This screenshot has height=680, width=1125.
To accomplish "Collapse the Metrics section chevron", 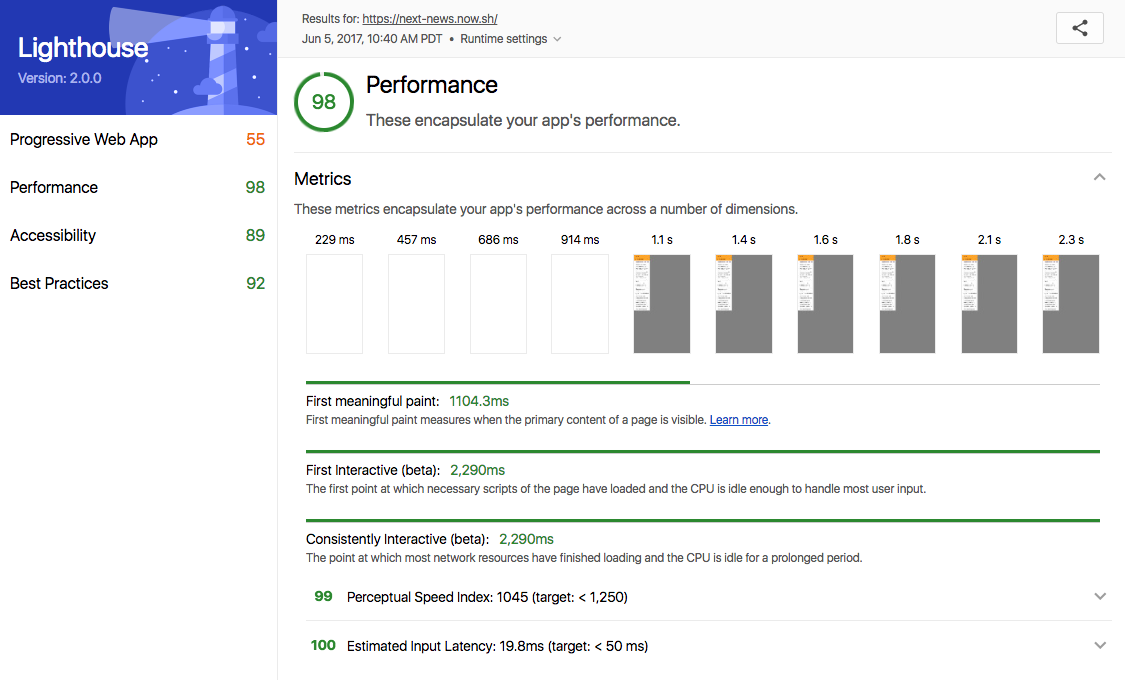I will [x=1099, y=178].
